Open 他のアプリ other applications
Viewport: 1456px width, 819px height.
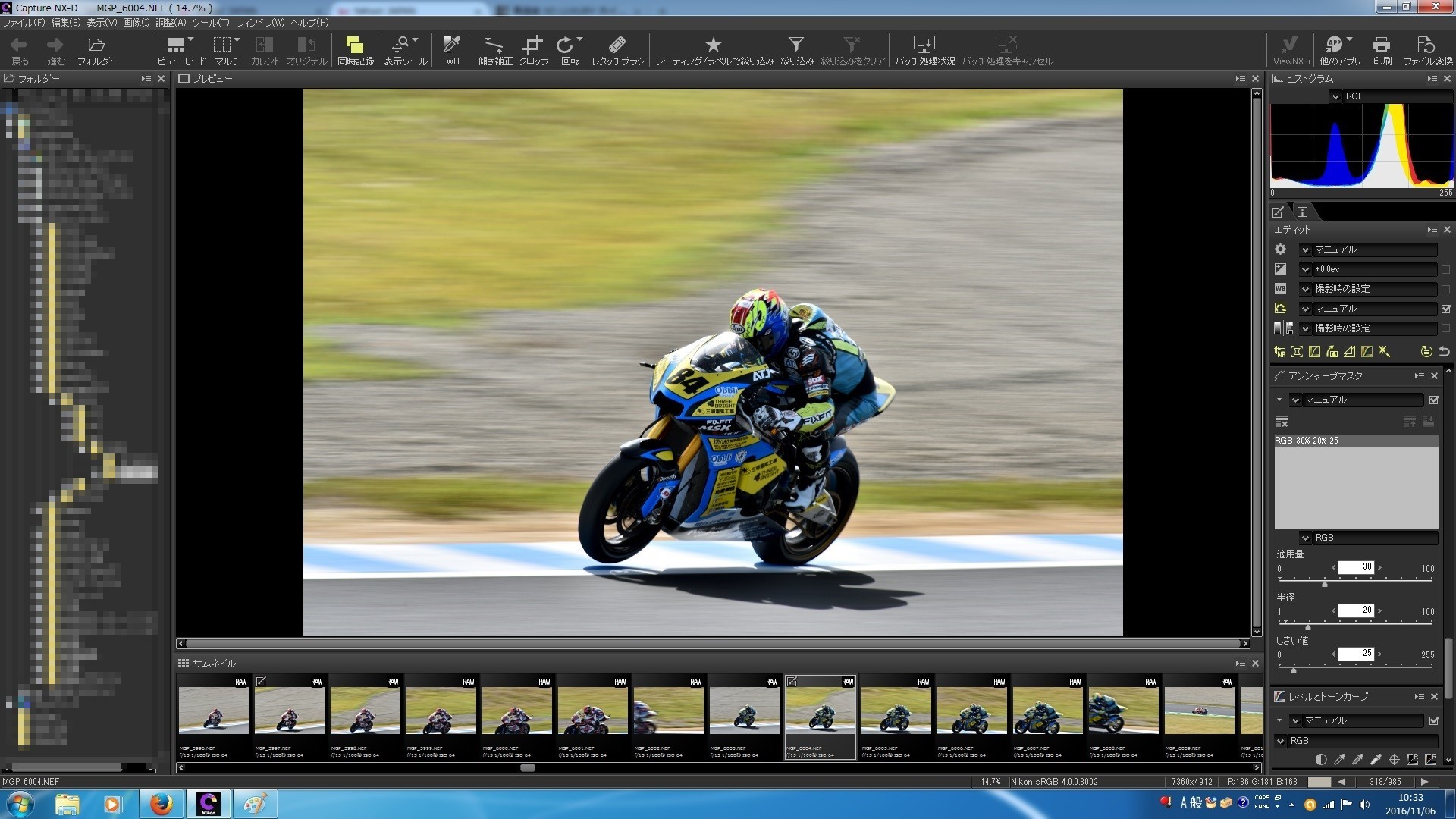coord(1340,50)
